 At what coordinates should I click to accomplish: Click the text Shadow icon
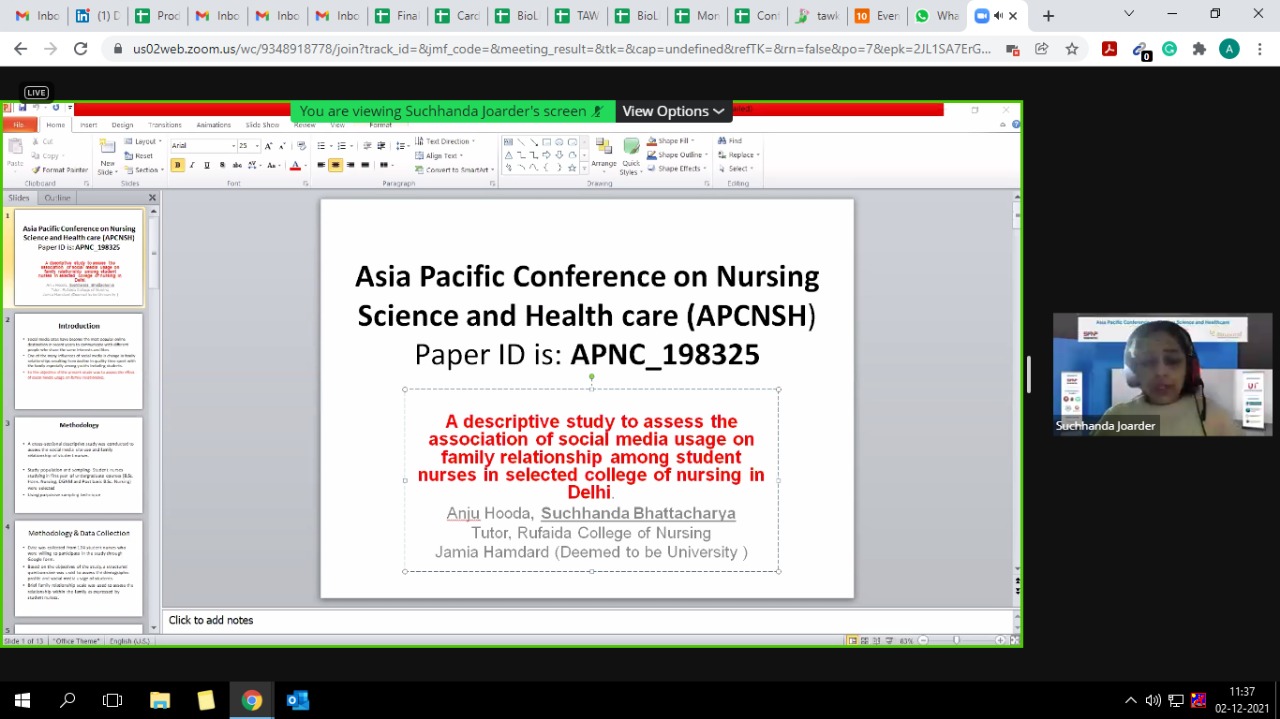(x=222, y=165)
